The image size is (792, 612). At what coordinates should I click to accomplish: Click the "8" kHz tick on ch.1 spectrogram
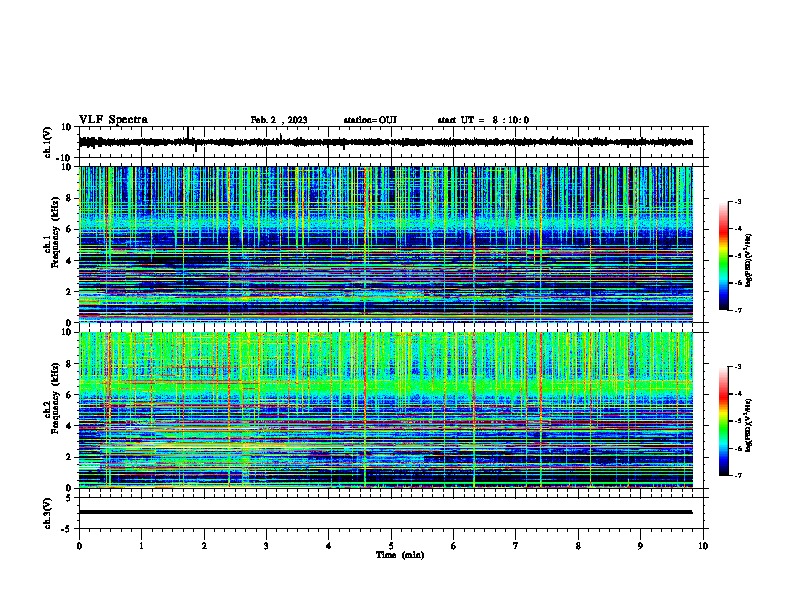click(70, 198)
